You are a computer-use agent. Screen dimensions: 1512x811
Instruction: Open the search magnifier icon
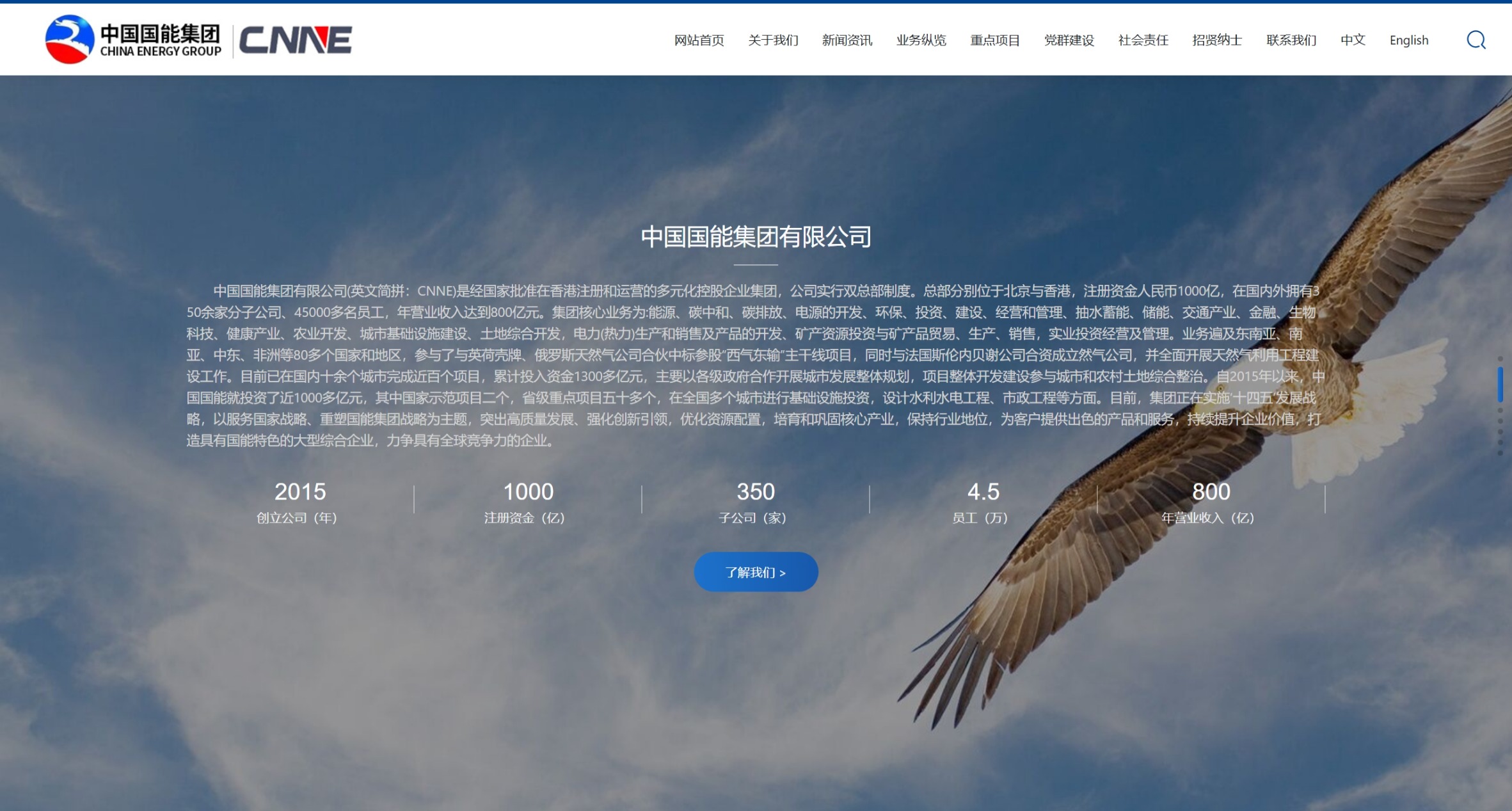click(1476, 40)
